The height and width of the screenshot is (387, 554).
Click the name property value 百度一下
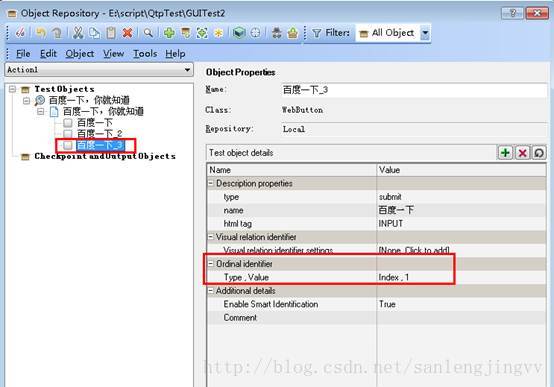396,210
